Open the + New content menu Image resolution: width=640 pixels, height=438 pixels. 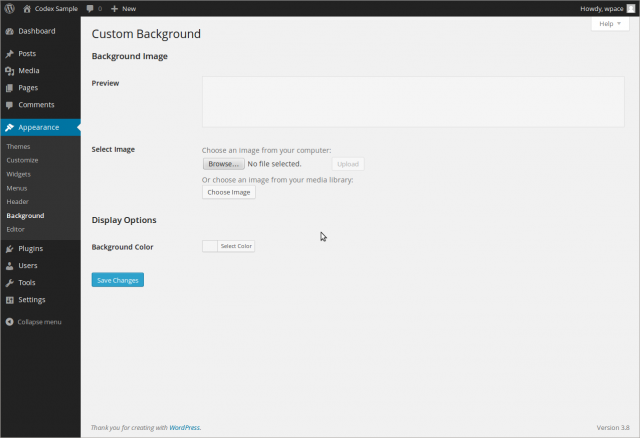pyautogui.click(x=123, y=8)
